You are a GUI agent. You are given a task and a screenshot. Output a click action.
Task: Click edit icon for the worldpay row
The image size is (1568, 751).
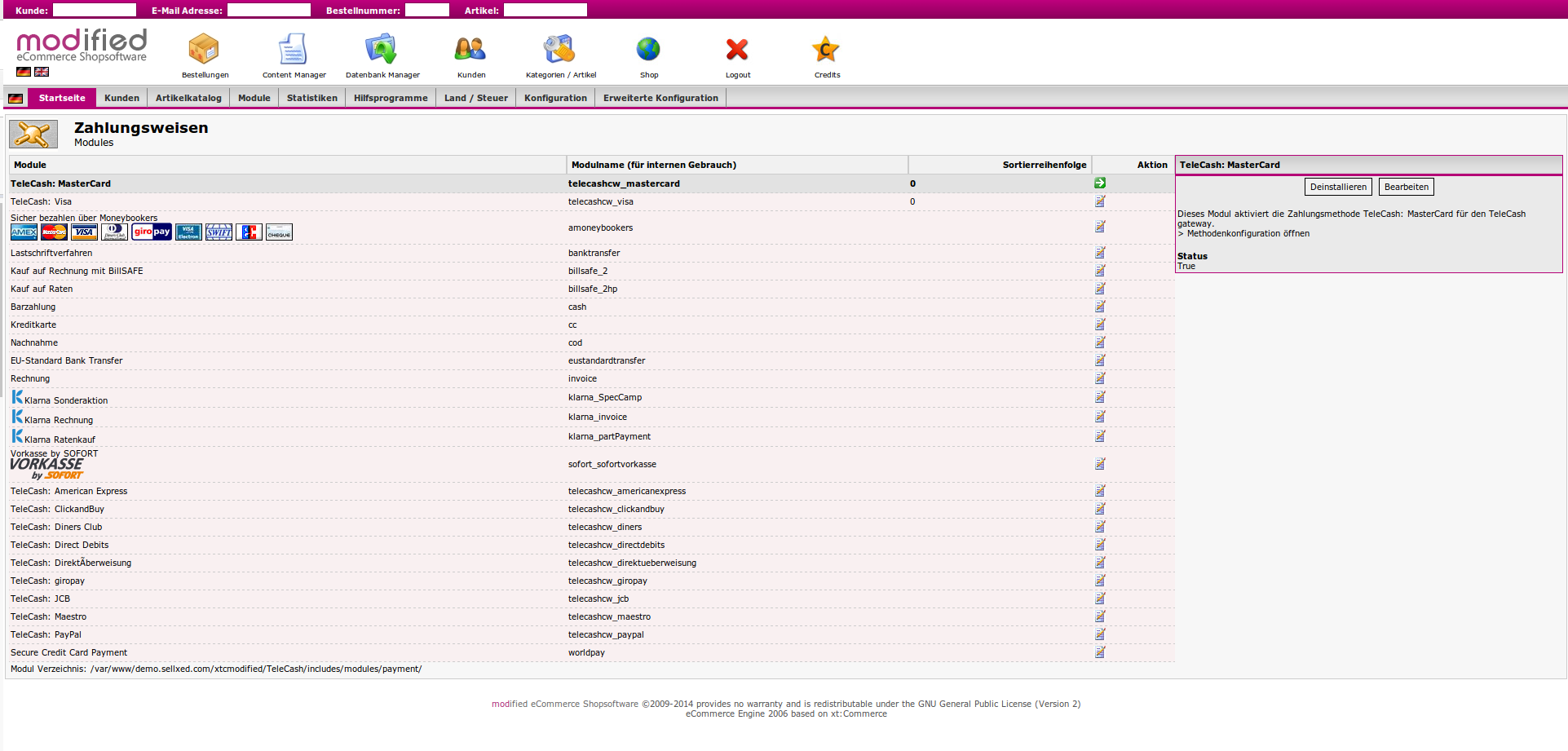point(1100,652)
